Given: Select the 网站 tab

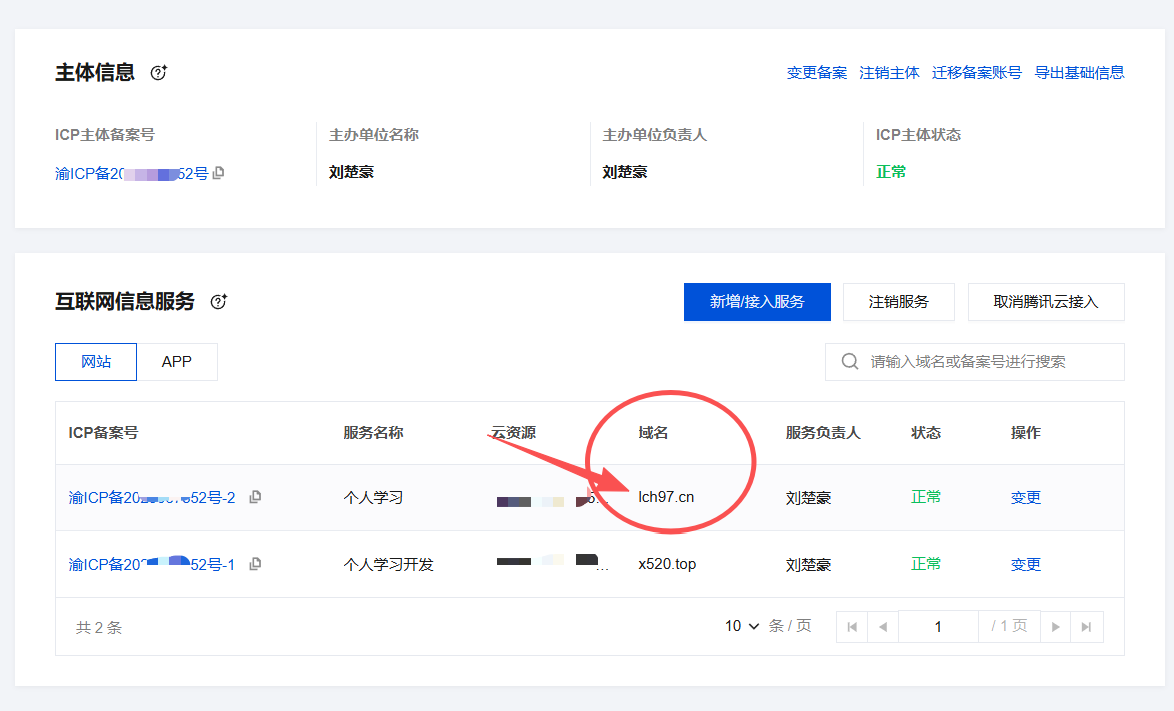Looking at the screenshot, I should (x=96, y=362).
